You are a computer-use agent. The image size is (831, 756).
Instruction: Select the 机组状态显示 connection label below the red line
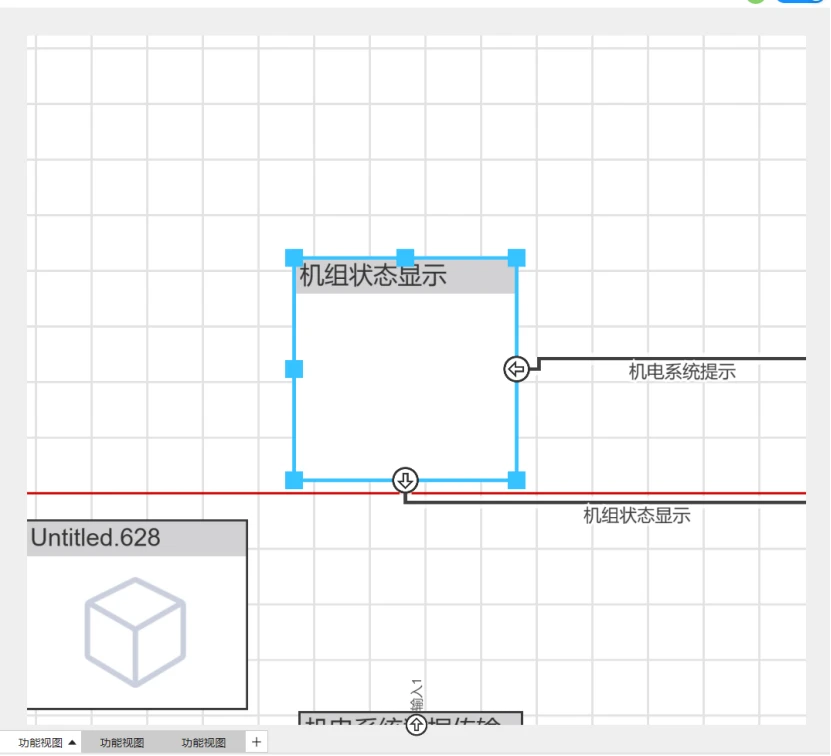637,515
